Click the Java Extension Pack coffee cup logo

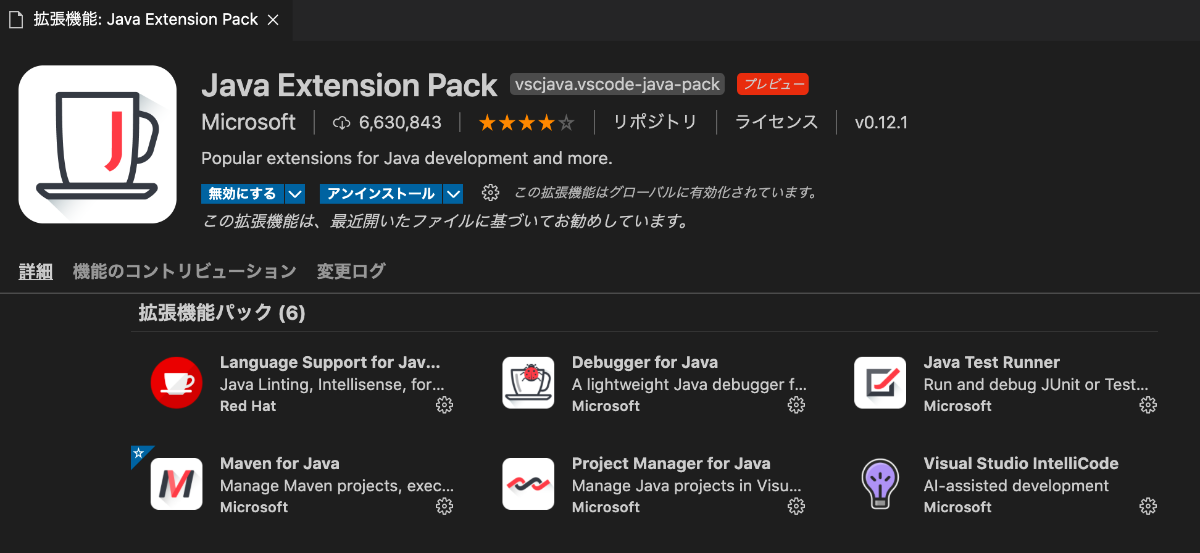(x=97, y=144)
